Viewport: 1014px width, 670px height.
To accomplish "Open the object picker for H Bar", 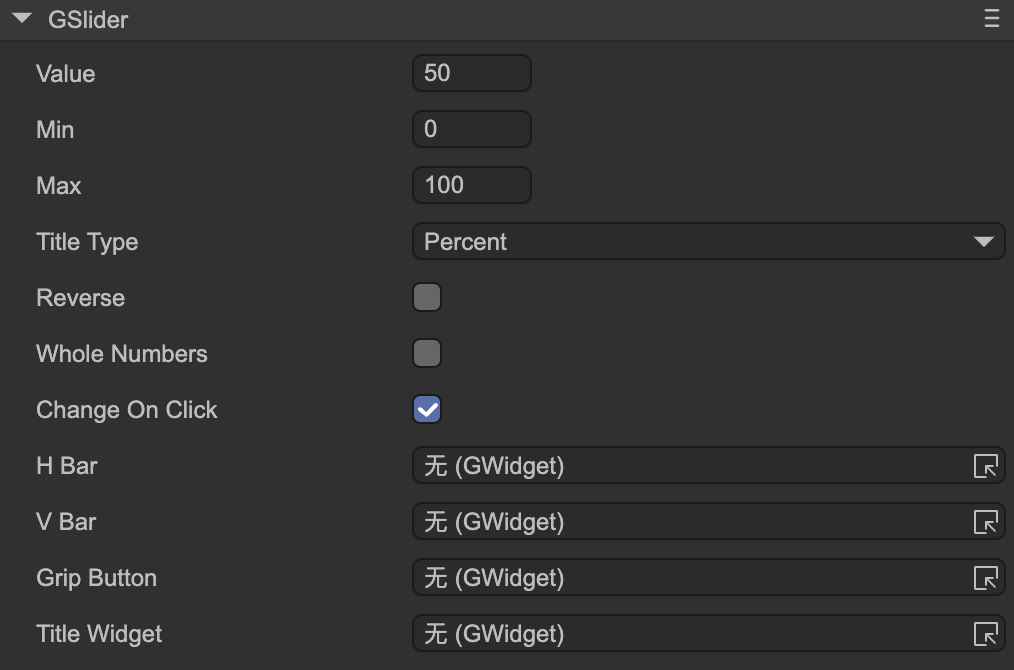I will click(985, 466).
